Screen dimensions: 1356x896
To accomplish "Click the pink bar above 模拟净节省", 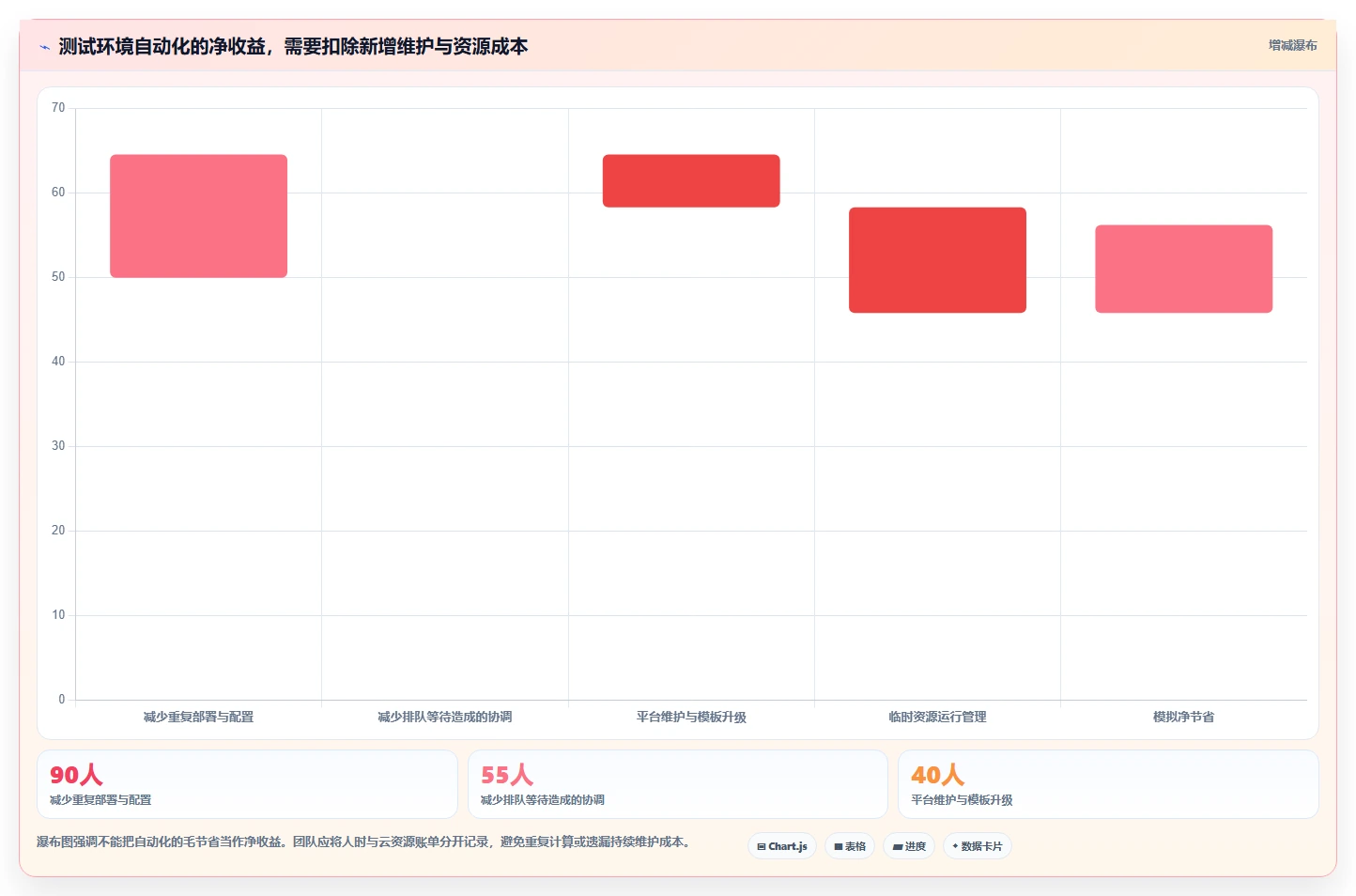I will (1183, 269).
